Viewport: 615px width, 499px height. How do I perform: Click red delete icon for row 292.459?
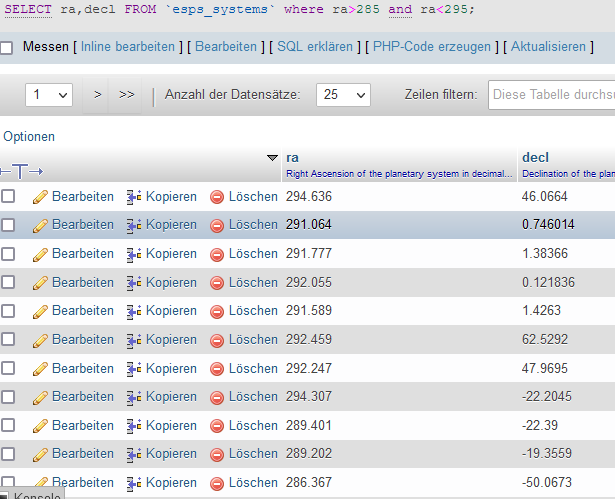click(x=217, y=340)
